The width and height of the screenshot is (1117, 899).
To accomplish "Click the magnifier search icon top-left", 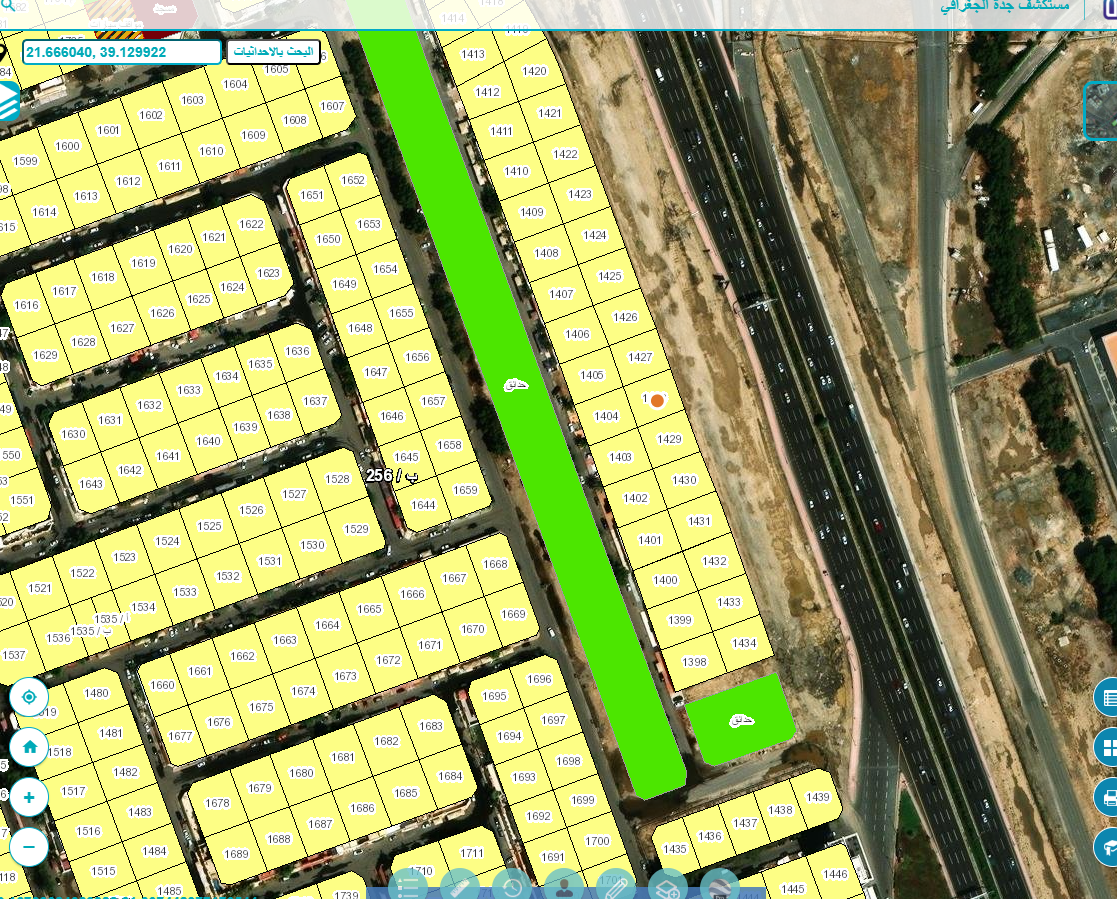I will [x=7, y=6].
